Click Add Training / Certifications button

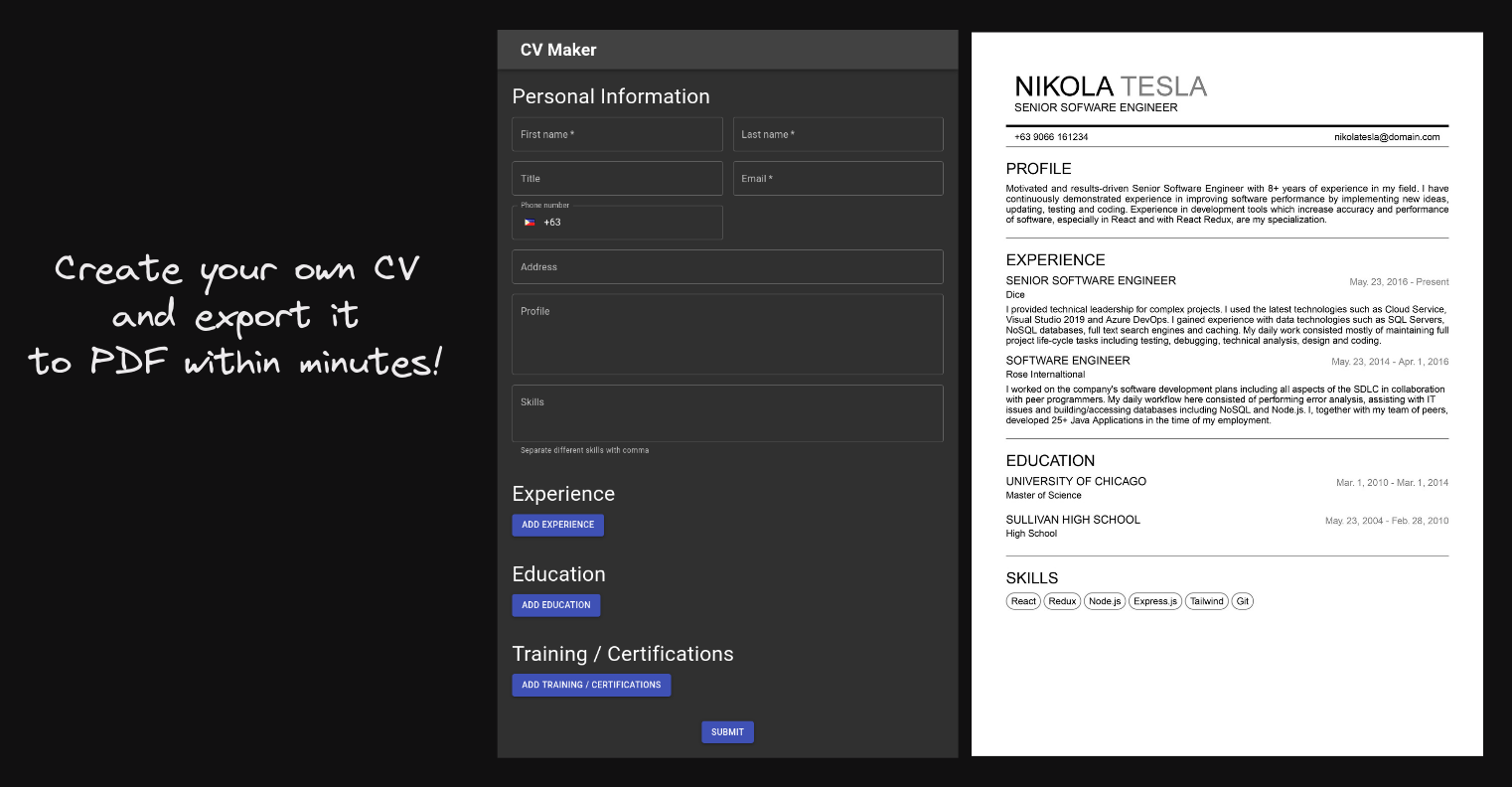click(x=591, y=685)
